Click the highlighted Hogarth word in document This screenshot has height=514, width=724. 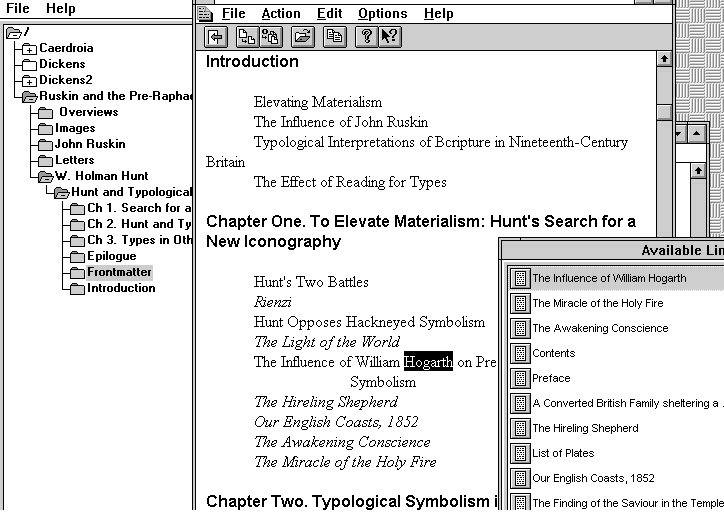pyautogui.click(x=428, y=362)
